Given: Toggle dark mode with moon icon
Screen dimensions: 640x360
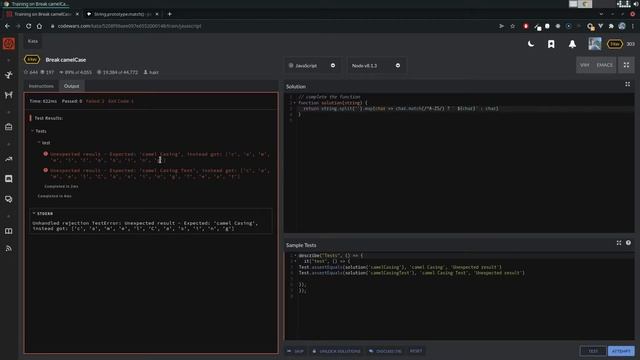Looking at the screenshot, I should 531,44.
